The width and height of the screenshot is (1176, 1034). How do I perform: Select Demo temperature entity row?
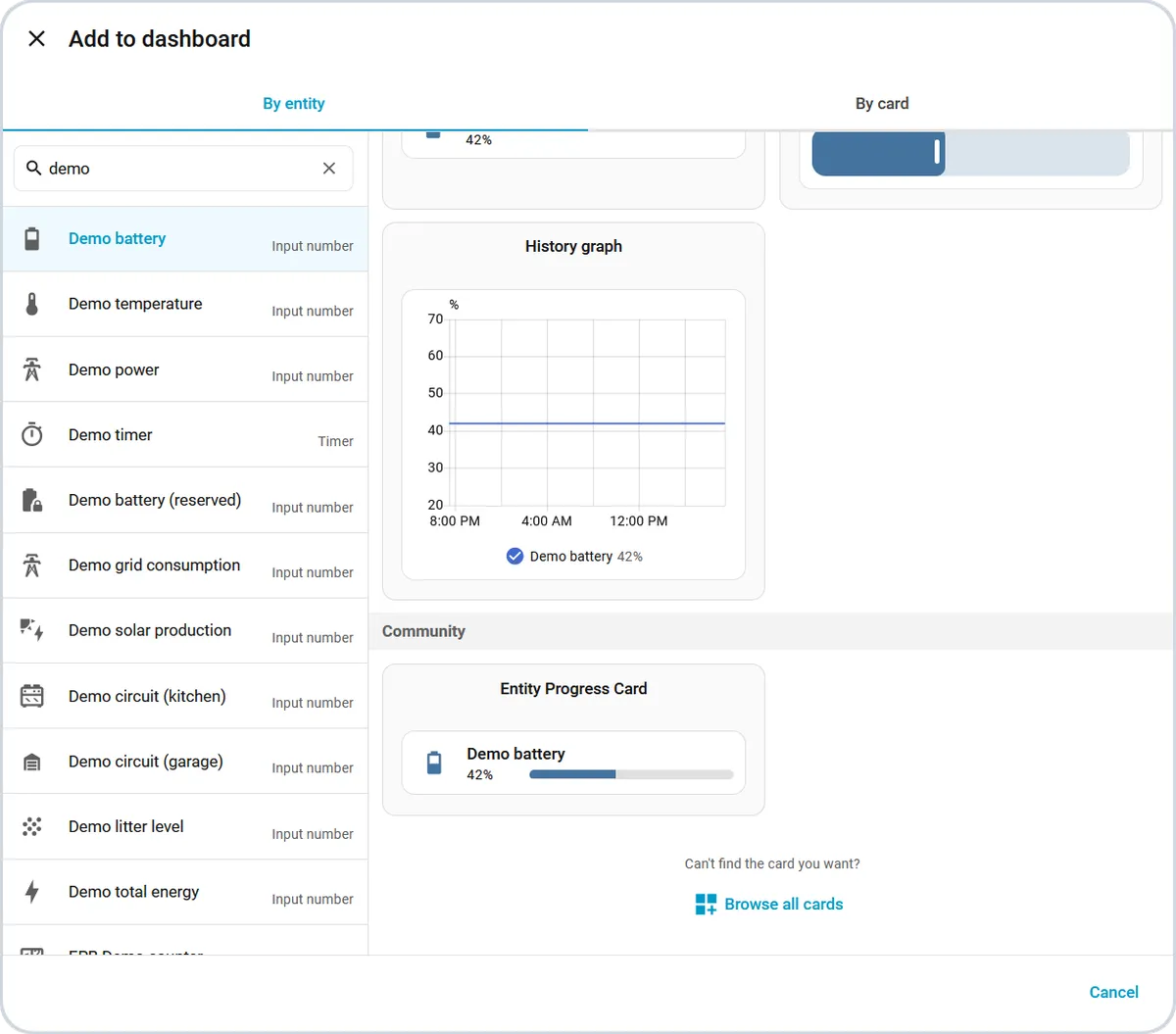click(x=185, y=305)
